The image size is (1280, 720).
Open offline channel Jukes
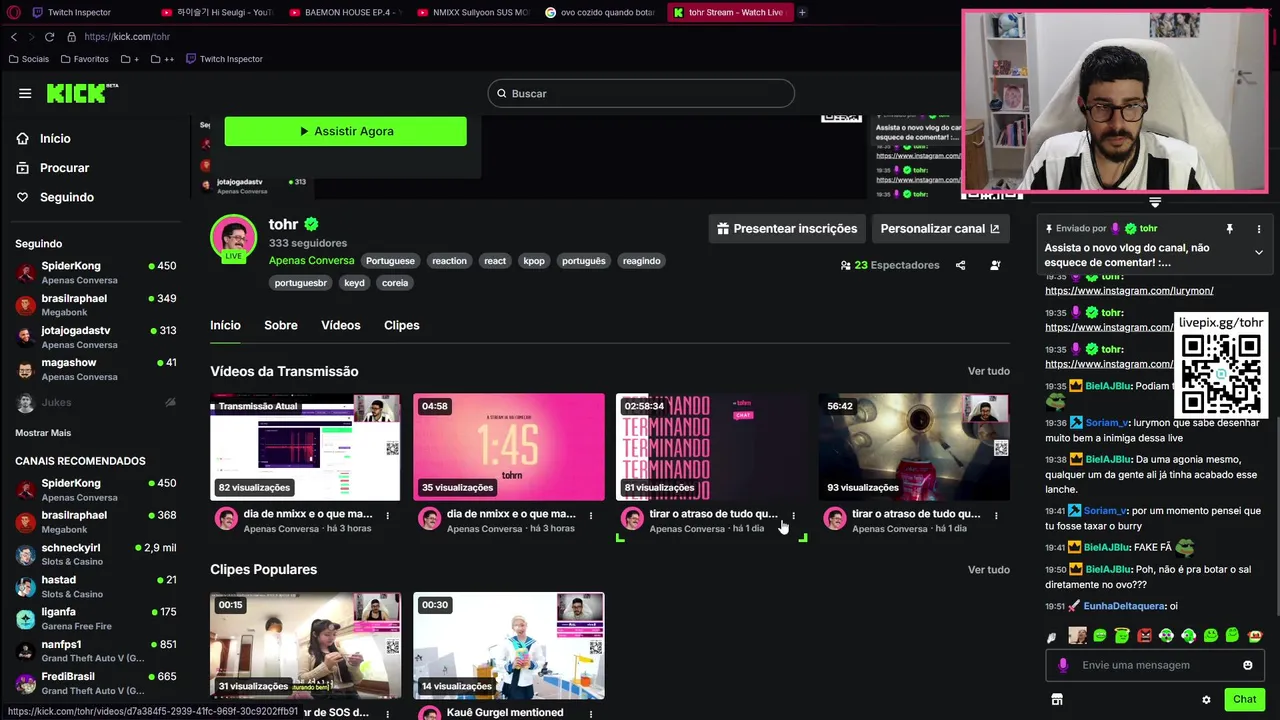click(x=96, y=402)
